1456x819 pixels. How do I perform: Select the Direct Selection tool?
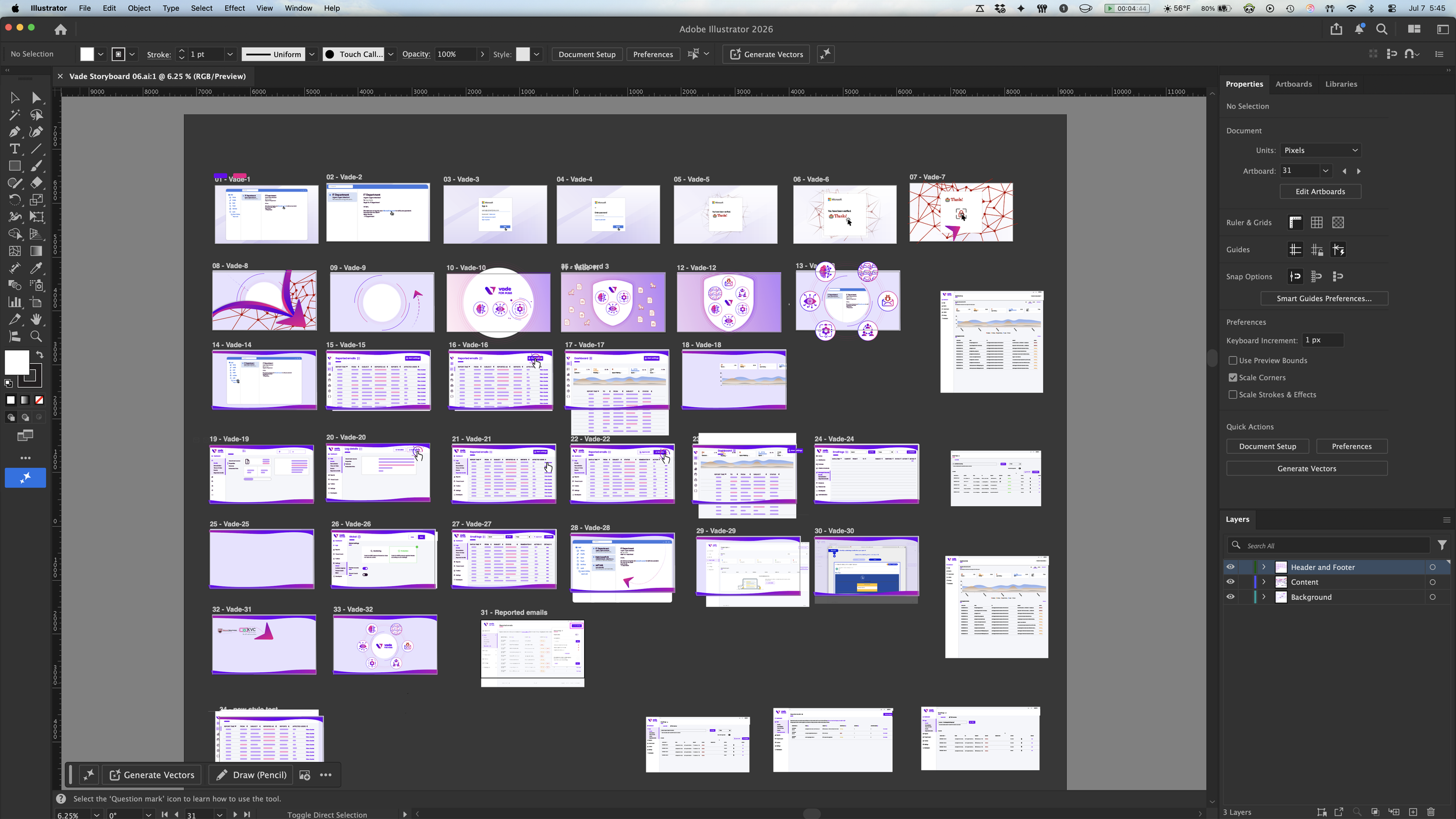pos(36,98)
